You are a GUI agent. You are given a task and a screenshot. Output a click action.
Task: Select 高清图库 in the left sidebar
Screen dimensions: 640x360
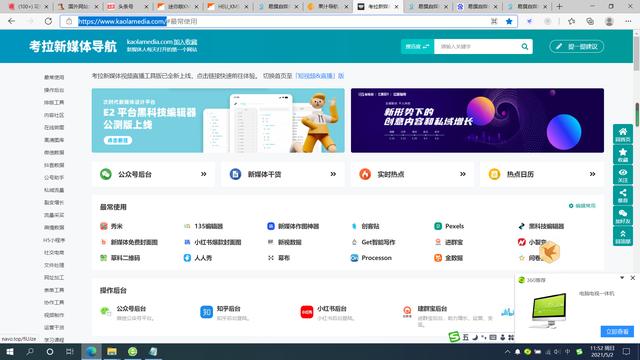pos(54,140)
